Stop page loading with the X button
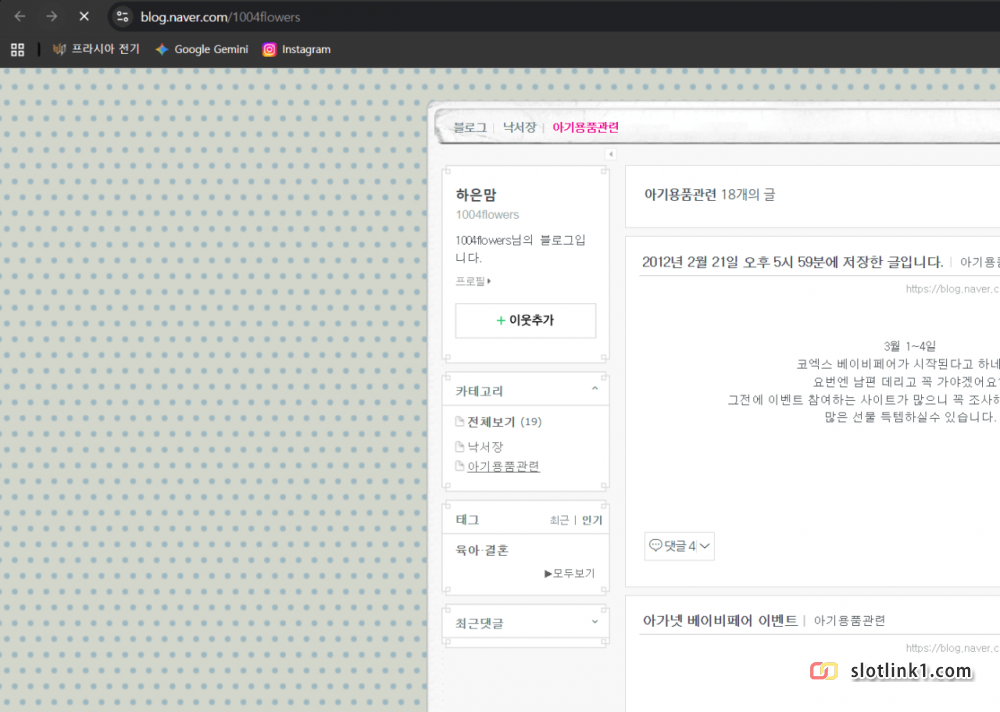The height and width of the screenshot is (712, 1000). (84, 16)
